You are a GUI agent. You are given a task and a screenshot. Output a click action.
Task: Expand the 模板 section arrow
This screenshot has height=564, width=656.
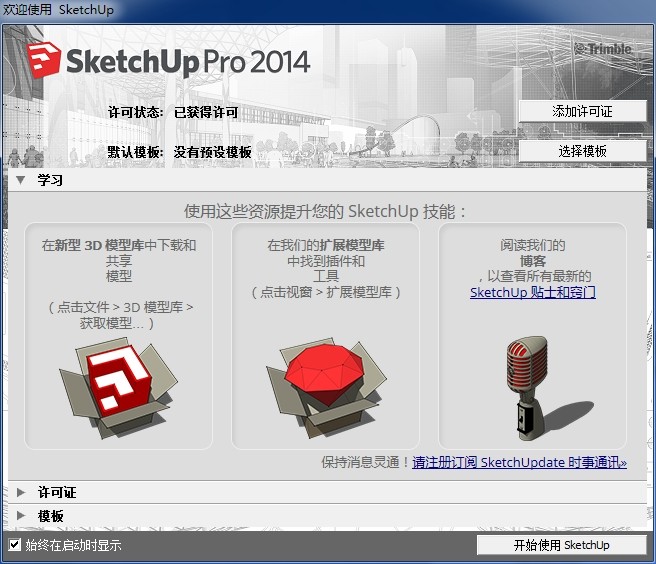(x=21, y=515)
